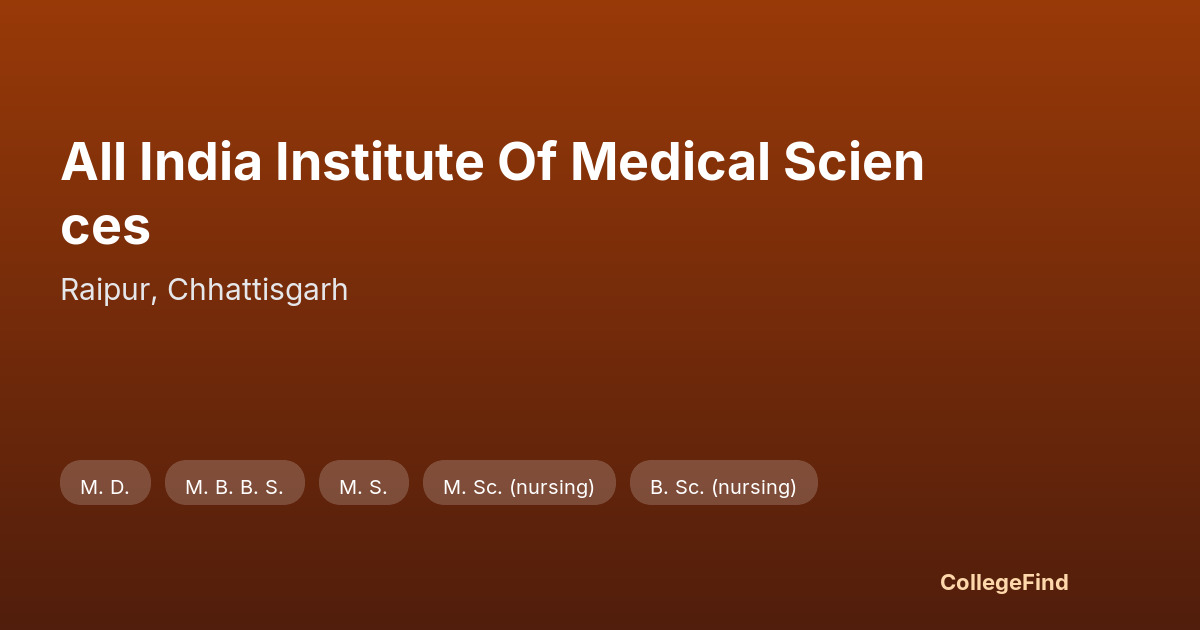The image size is (1200, 630).
Task: Click the M. D. course tag
Action: [x=105, y=483]
